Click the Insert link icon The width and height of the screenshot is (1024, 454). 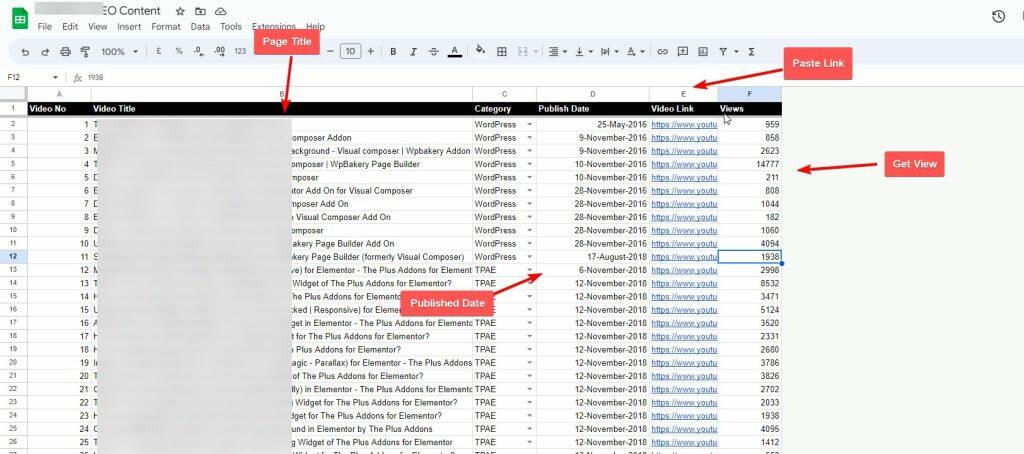pyautogui.click(x=662, y=51)
